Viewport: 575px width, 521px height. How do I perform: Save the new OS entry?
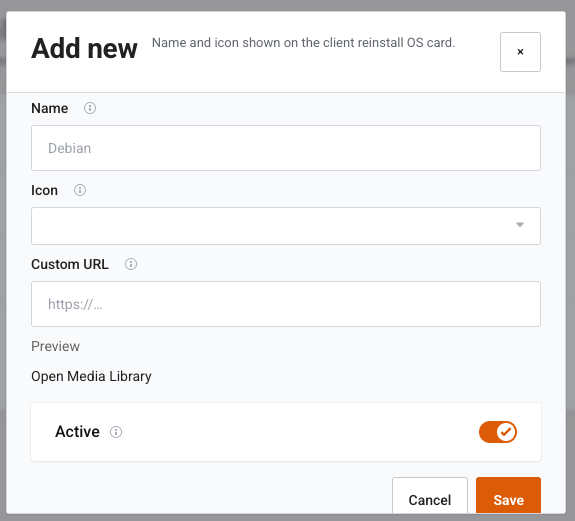[x=508, y=498]
